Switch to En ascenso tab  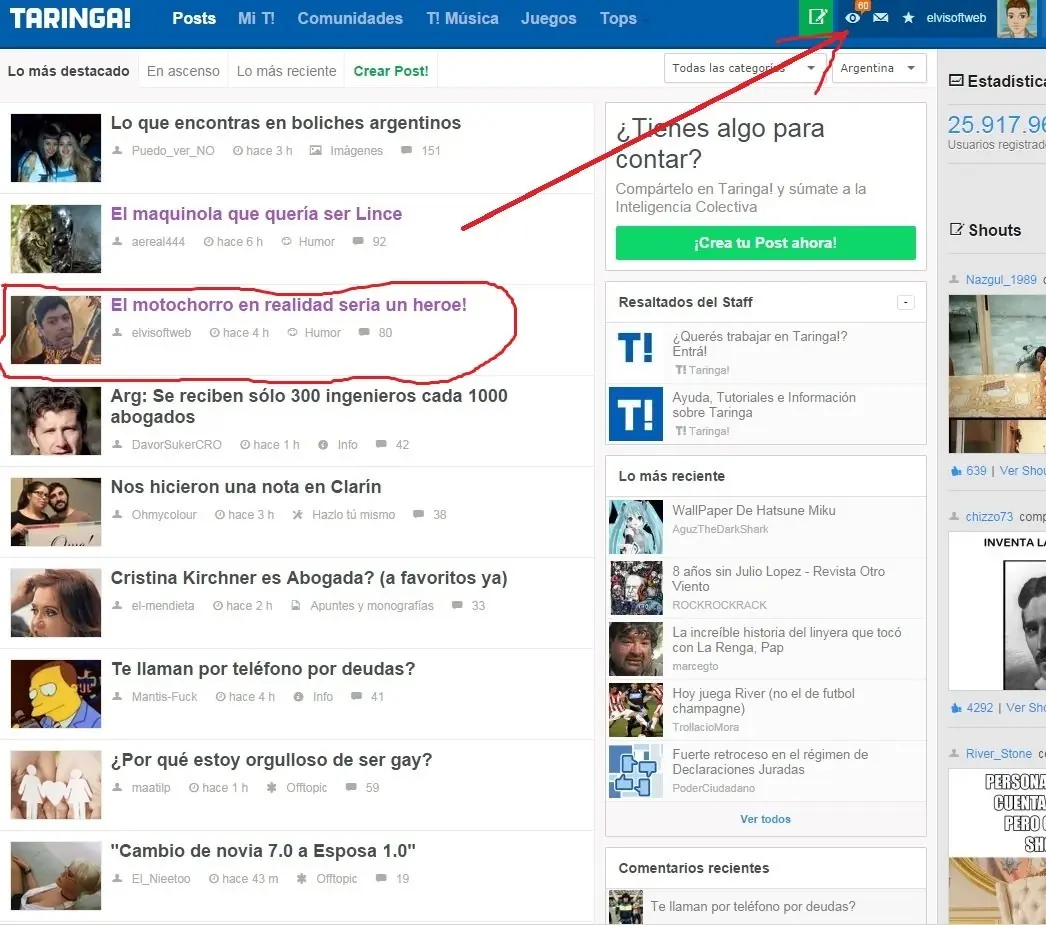pos(183,71)
